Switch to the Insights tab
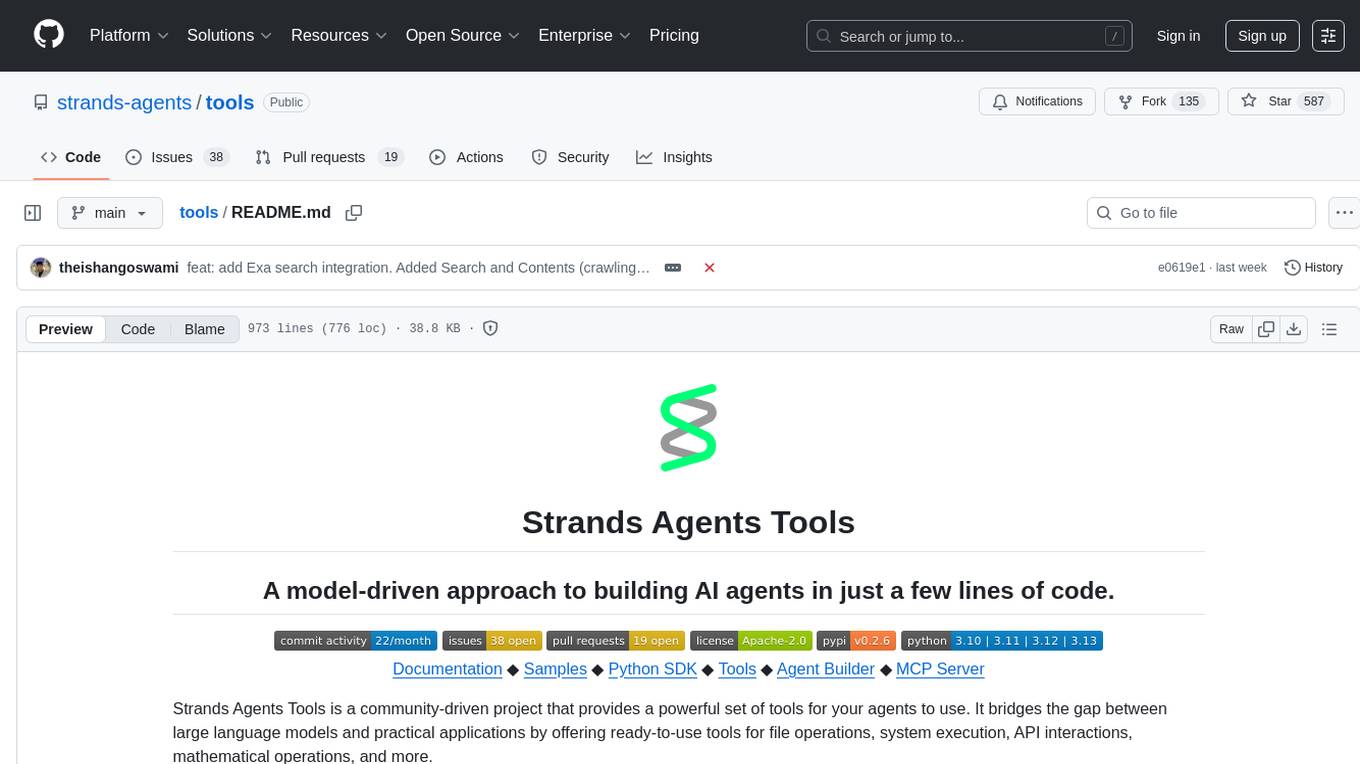This screenshot has height=764, width=1360. (x=674, y=157)
